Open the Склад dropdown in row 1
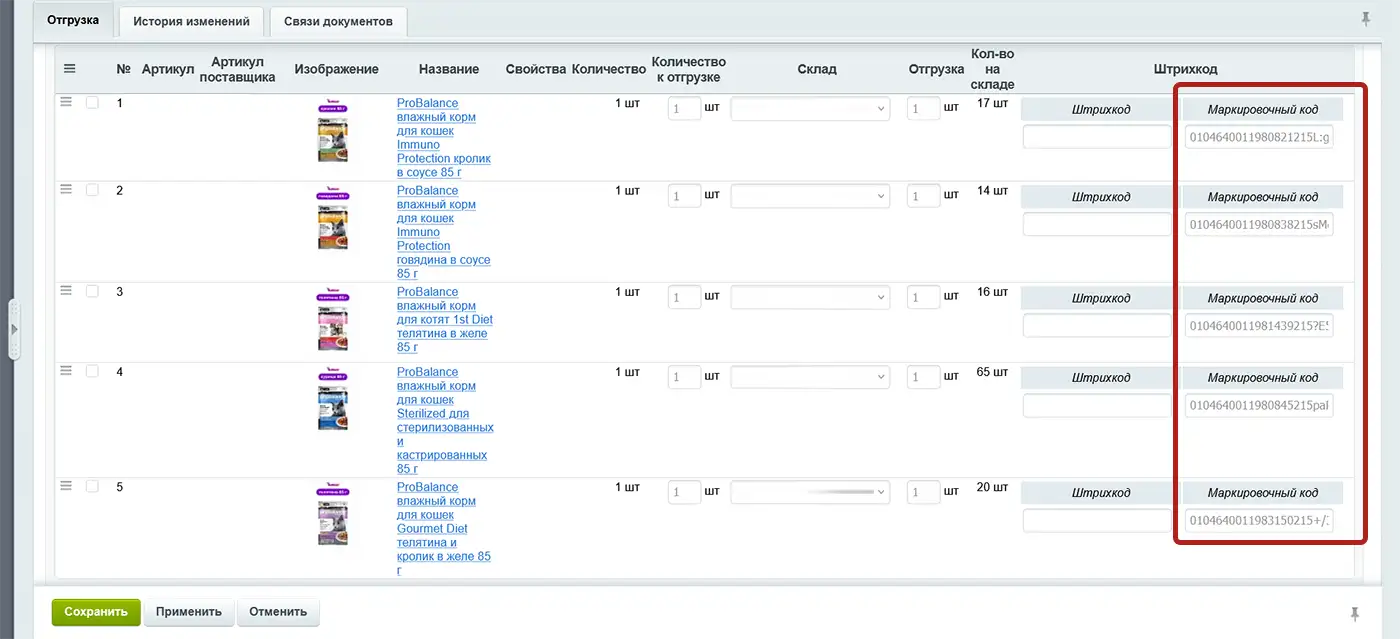Screen dimensions: 1400x639 pyautogui.click(x=810, y=108)
